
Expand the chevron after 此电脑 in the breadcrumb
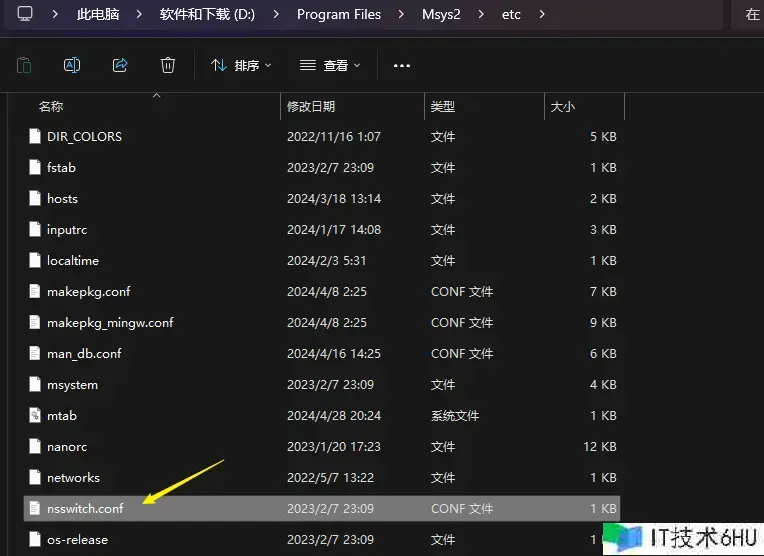pyautogui.click(x=139, y=14)
